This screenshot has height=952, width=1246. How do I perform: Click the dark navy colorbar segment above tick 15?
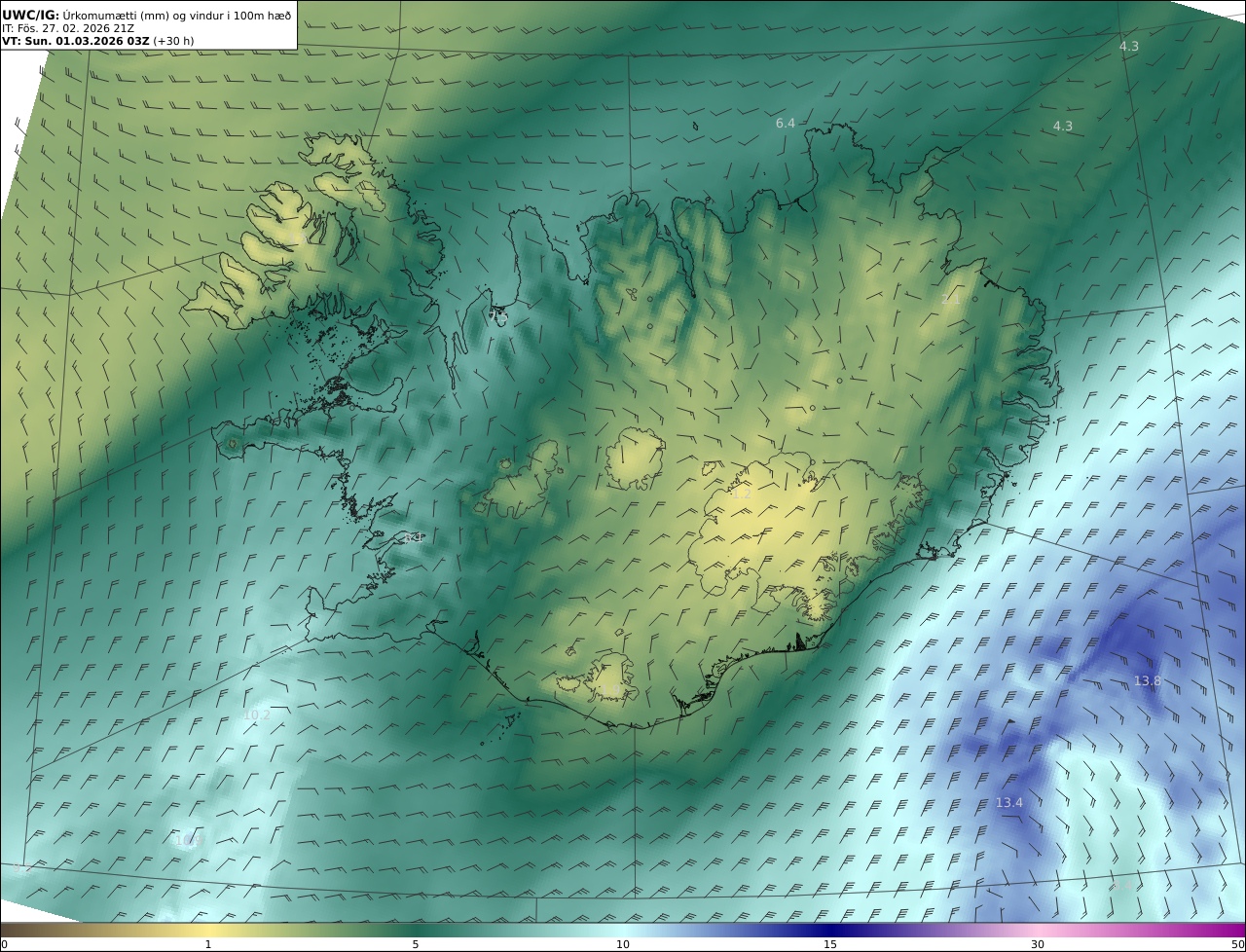[x=830, y=930]
